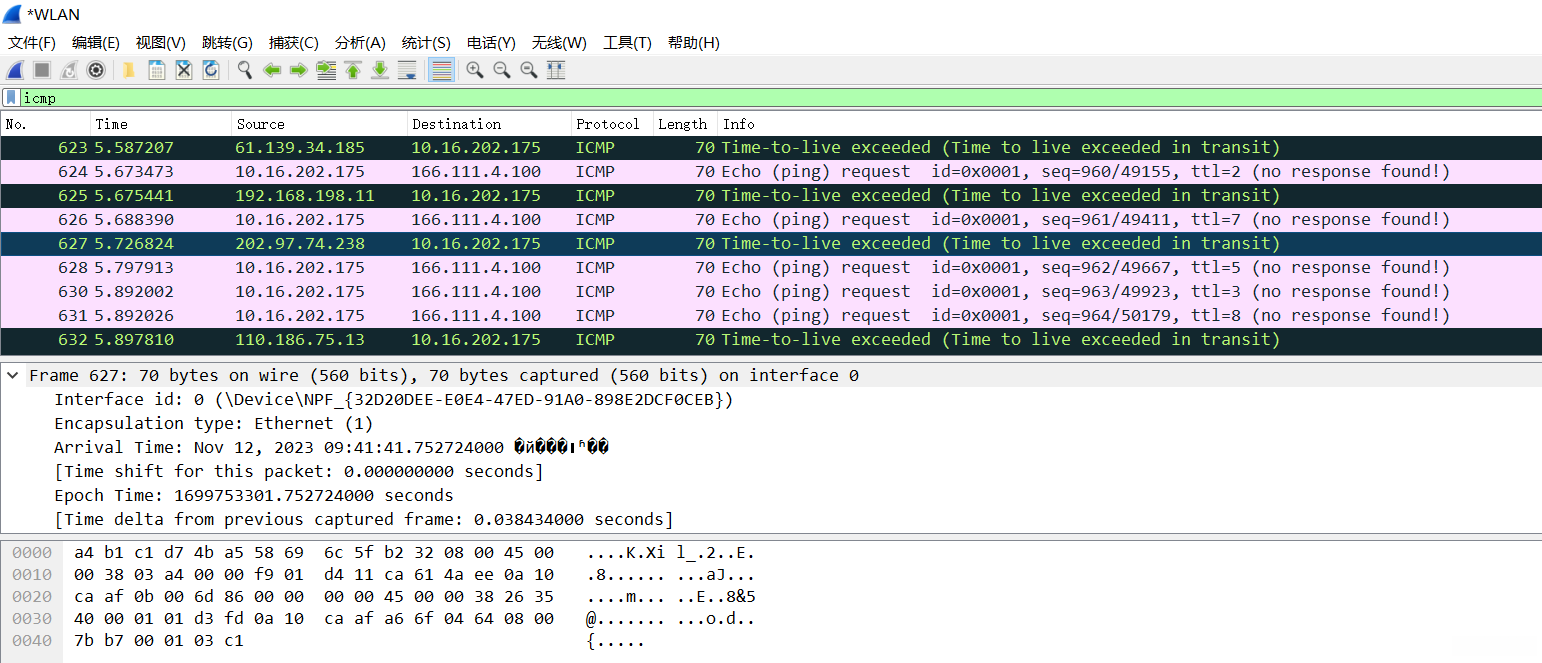Stop the capture with the square icon
The image size is (1542, 663).
coord(42,70)
